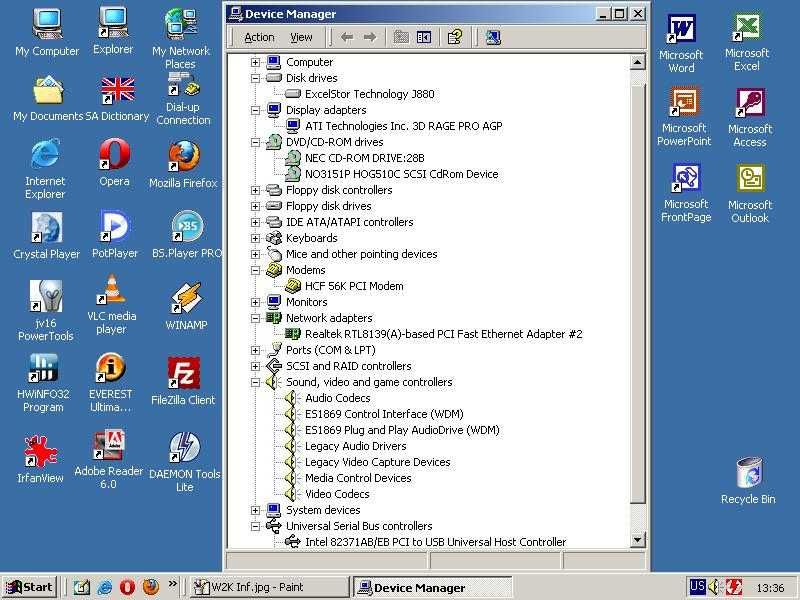Click the volume speaker tray icon
This screenshot has height=600, width=800.
[714, 587]
